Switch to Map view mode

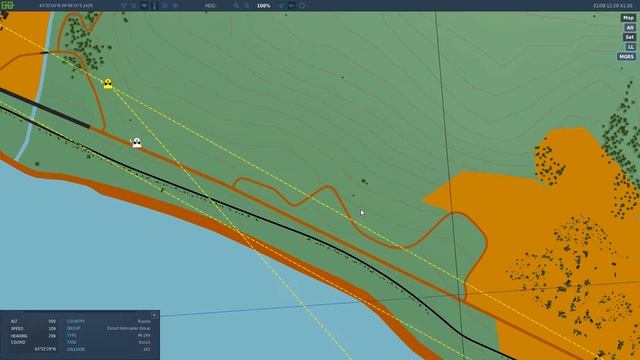(x=628, y=18)
